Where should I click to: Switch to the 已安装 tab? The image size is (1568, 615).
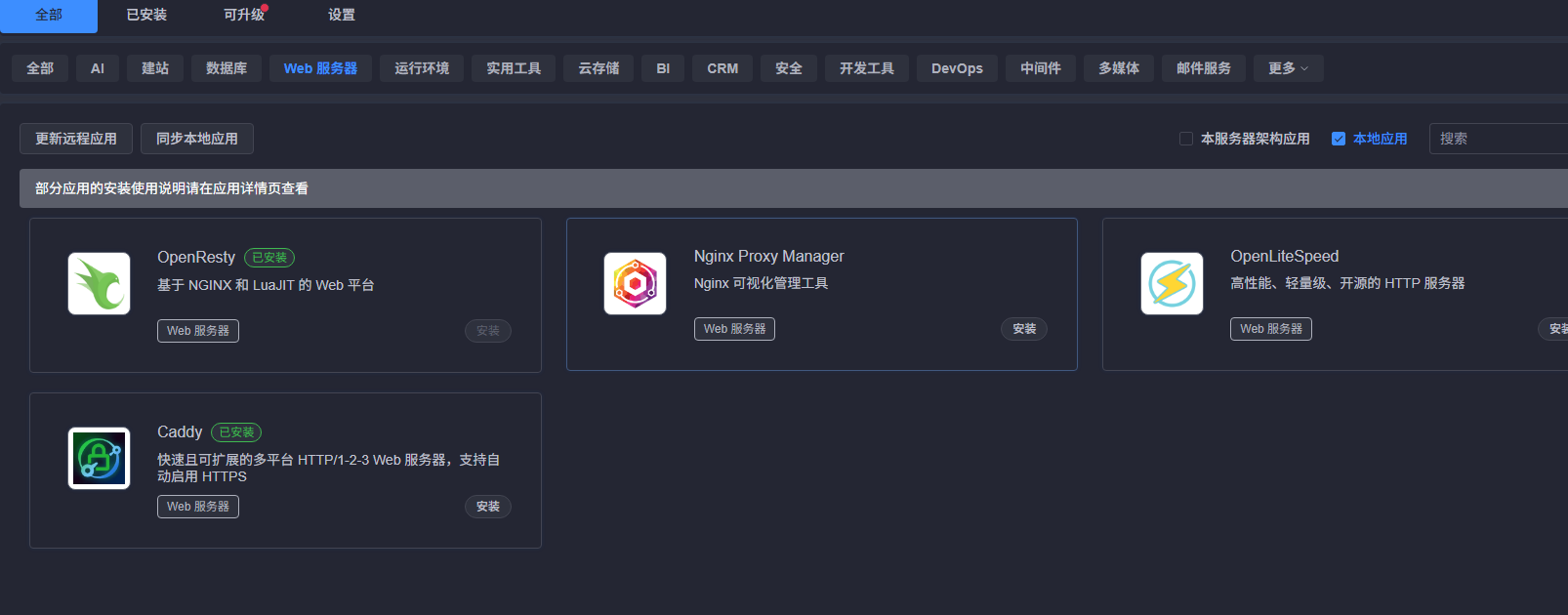point(146,15)
